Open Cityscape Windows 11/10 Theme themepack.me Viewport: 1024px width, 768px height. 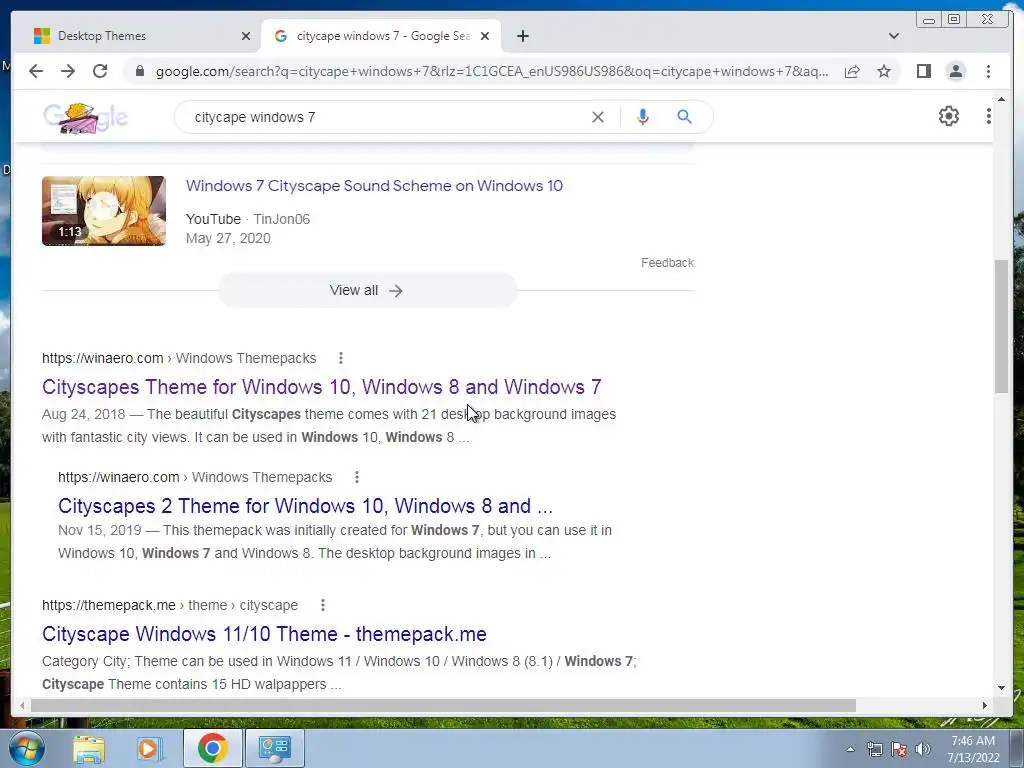click(264, 634)
